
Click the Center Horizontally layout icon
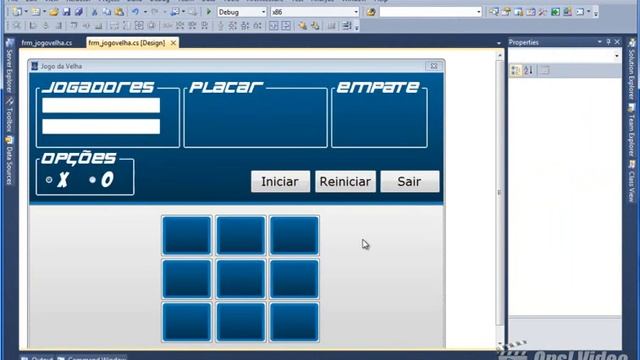tap(273, 26)
